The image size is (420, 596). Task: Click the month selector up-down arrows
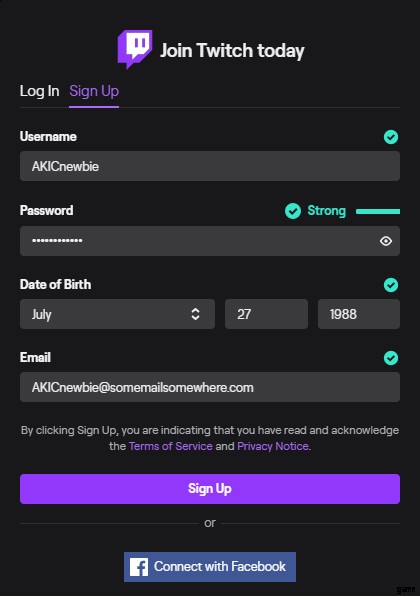(x=195, y=314)
